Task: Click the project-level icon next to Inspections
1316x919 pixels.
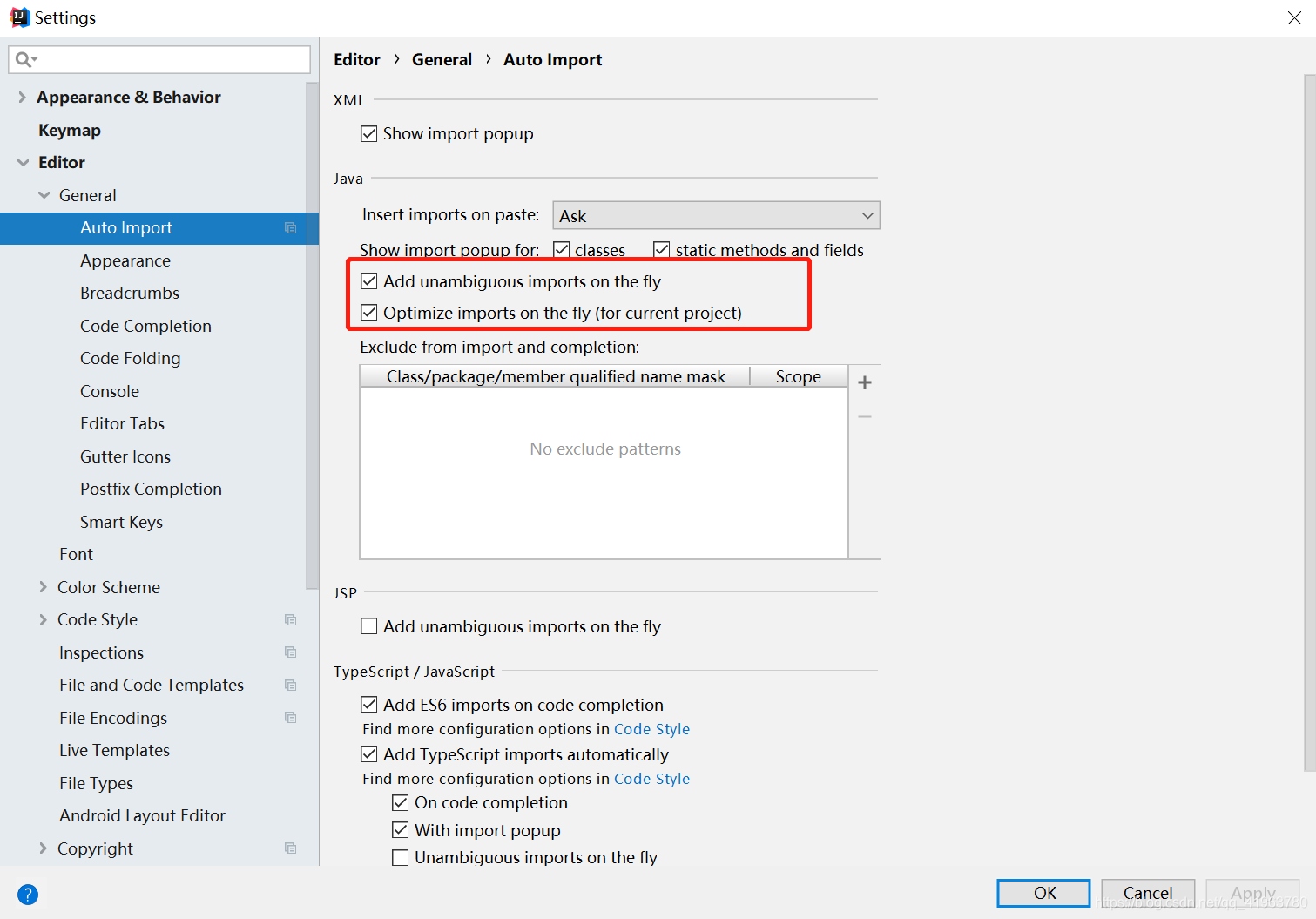Action: [x=291, y=652]
